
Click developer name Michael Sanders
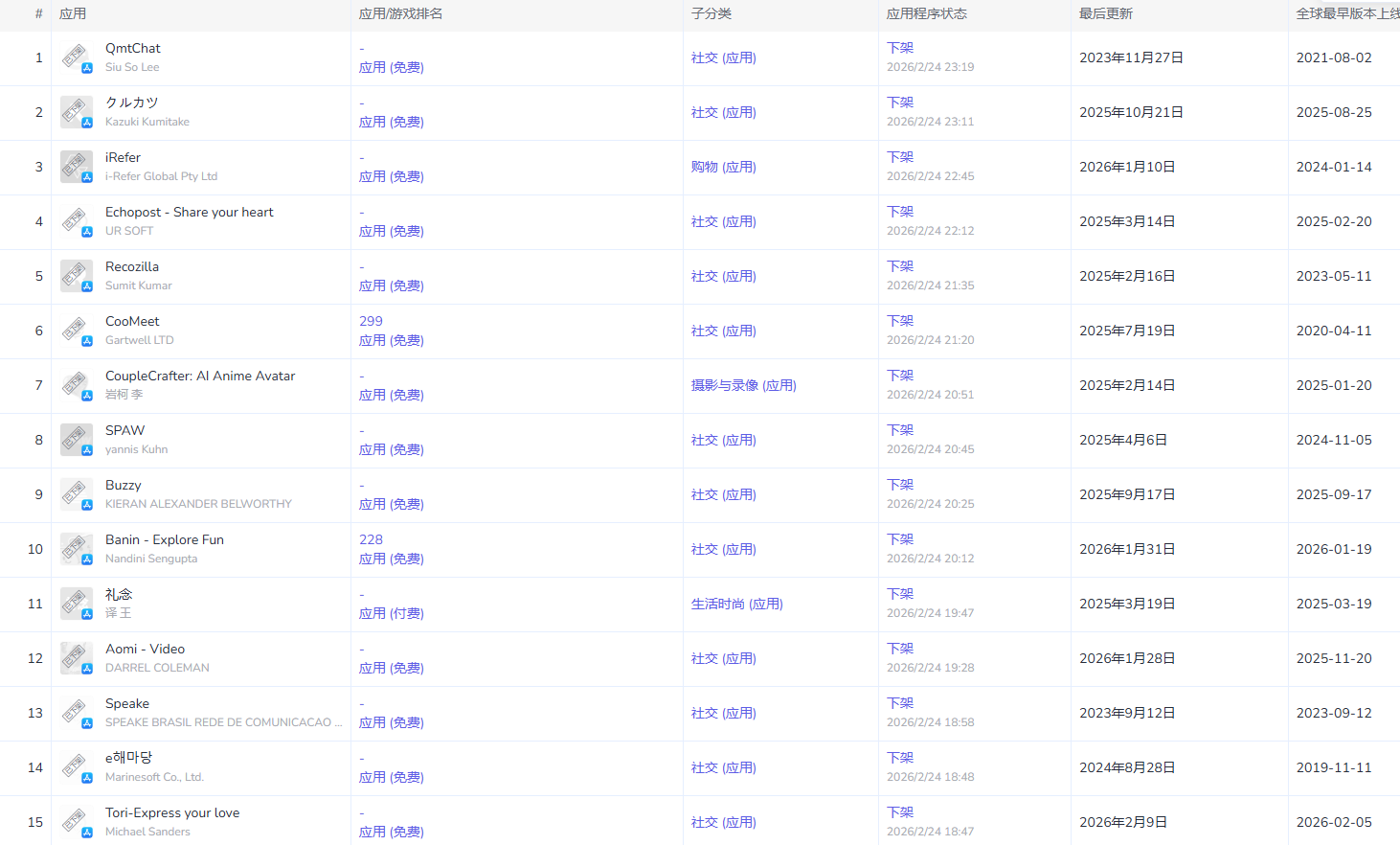(147, 832)
